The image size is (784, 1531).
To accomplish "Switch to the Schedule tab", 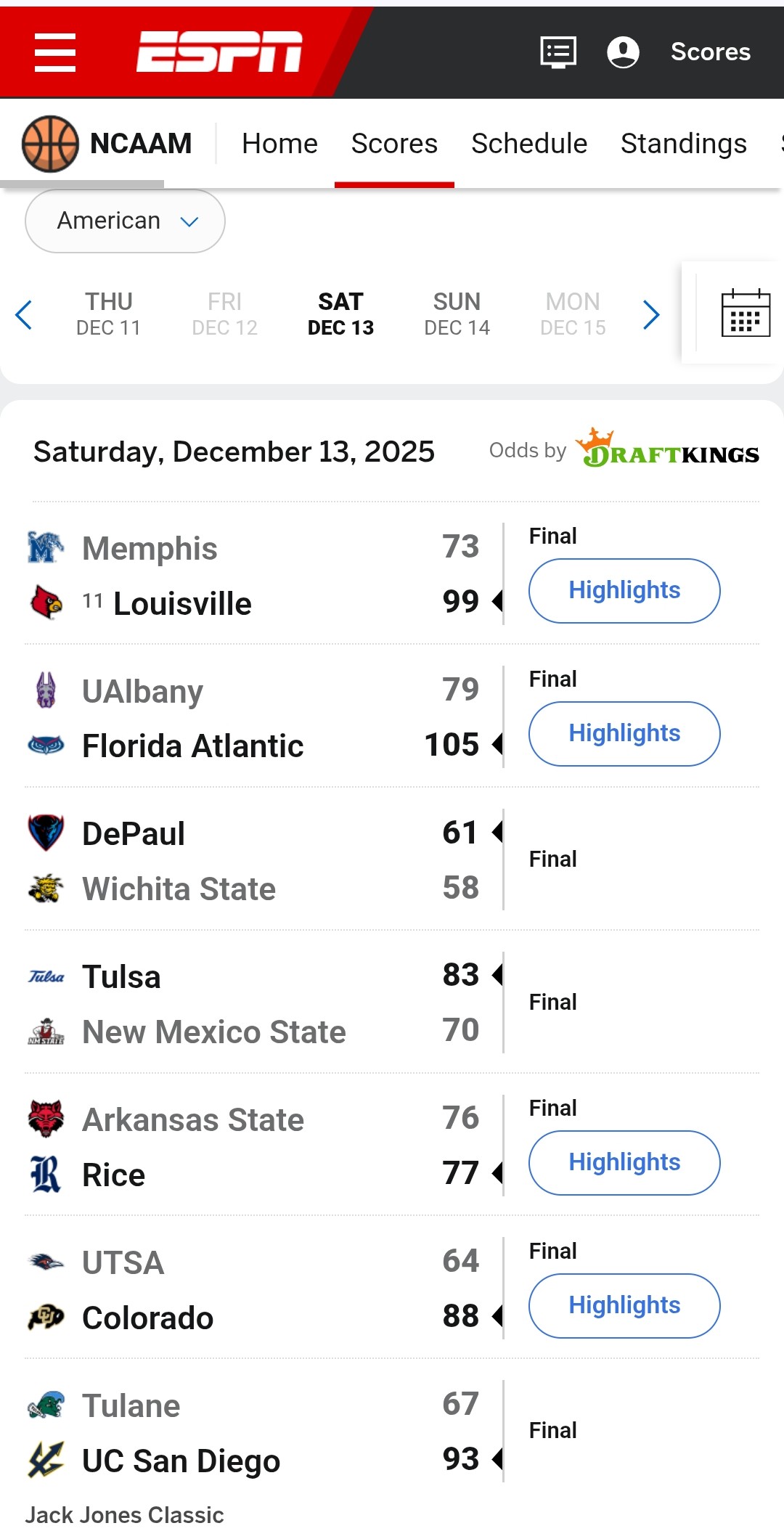I will point(529,144).
